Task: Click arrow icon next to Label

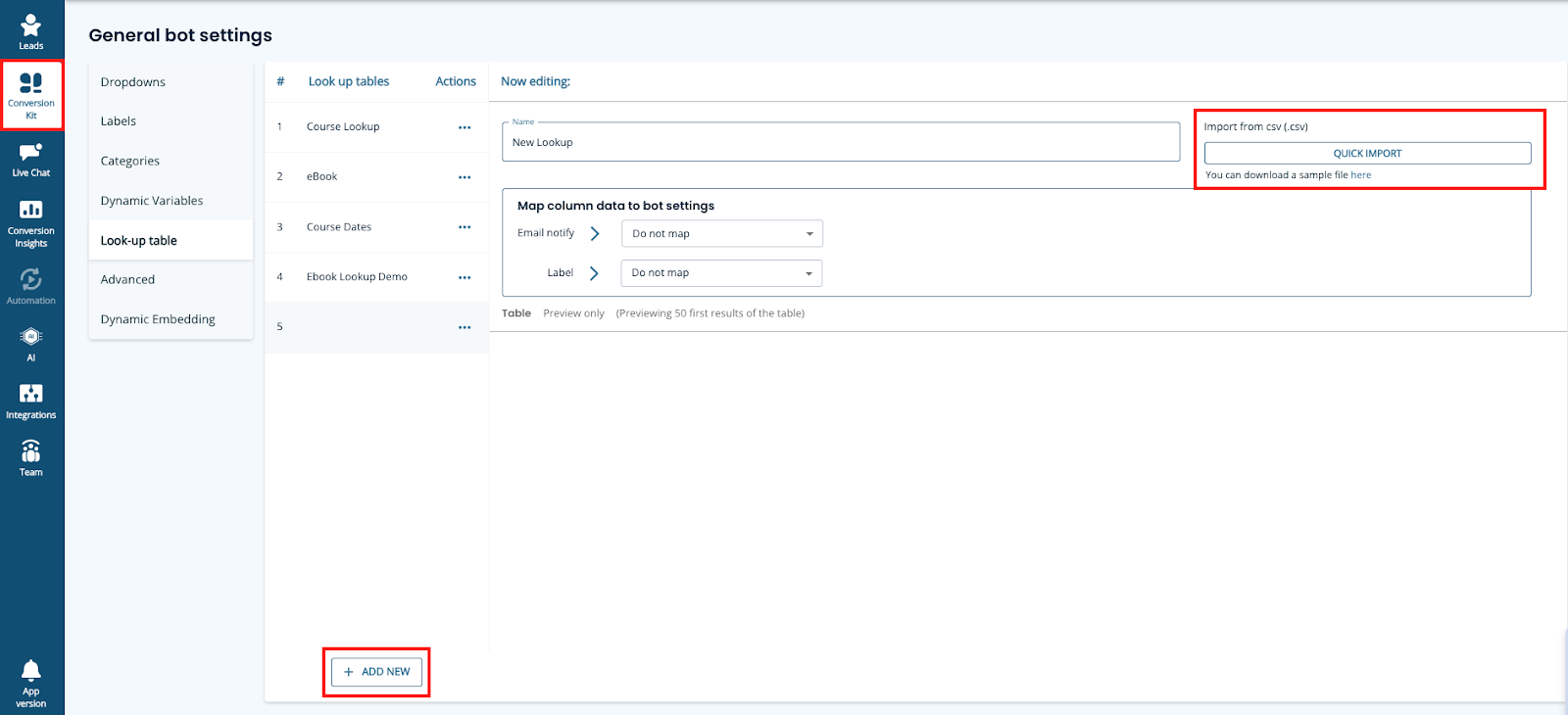Action: point(594,273)
